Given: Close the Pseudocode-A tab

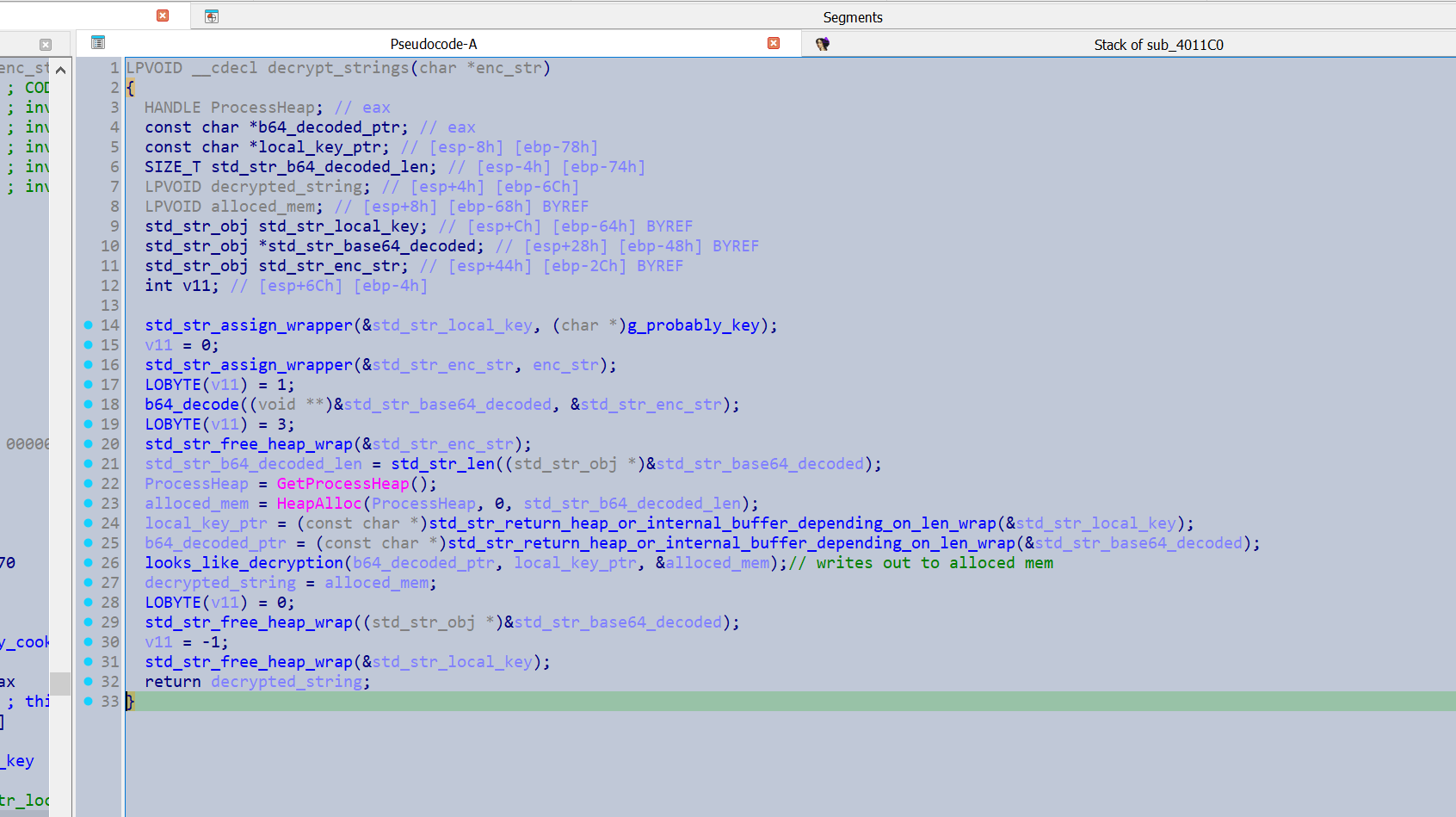Looking at the screenshot, I should point(774,43).
